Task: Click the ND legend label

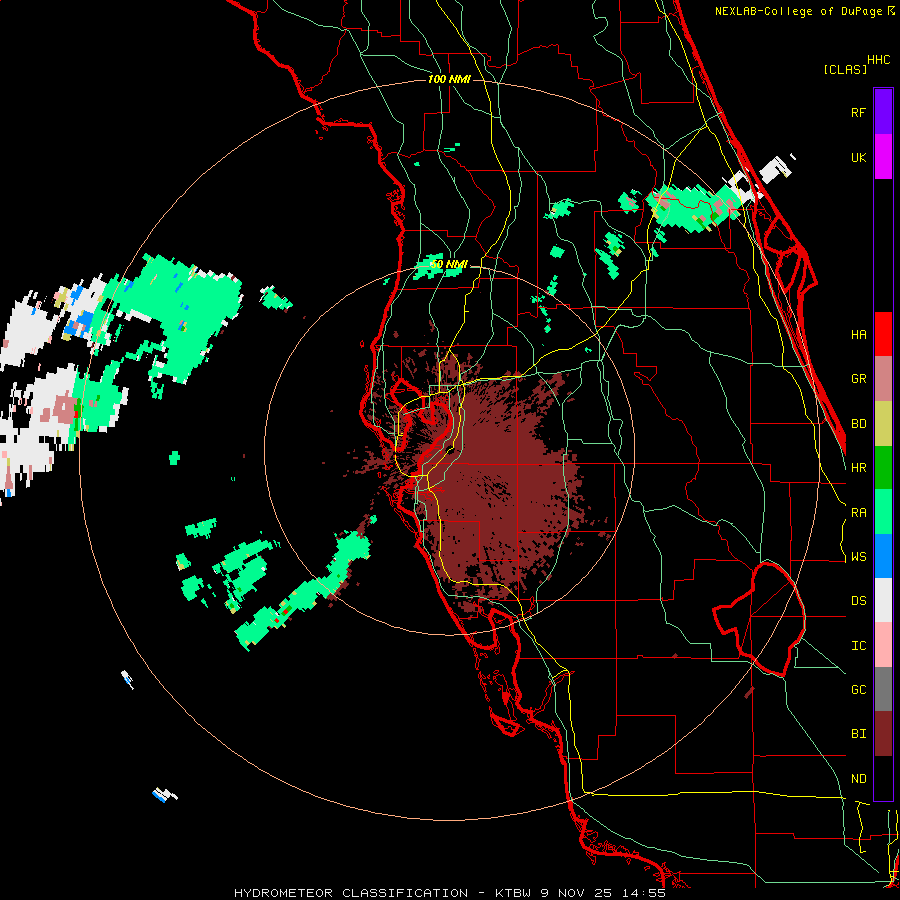Action: point(858,779)
